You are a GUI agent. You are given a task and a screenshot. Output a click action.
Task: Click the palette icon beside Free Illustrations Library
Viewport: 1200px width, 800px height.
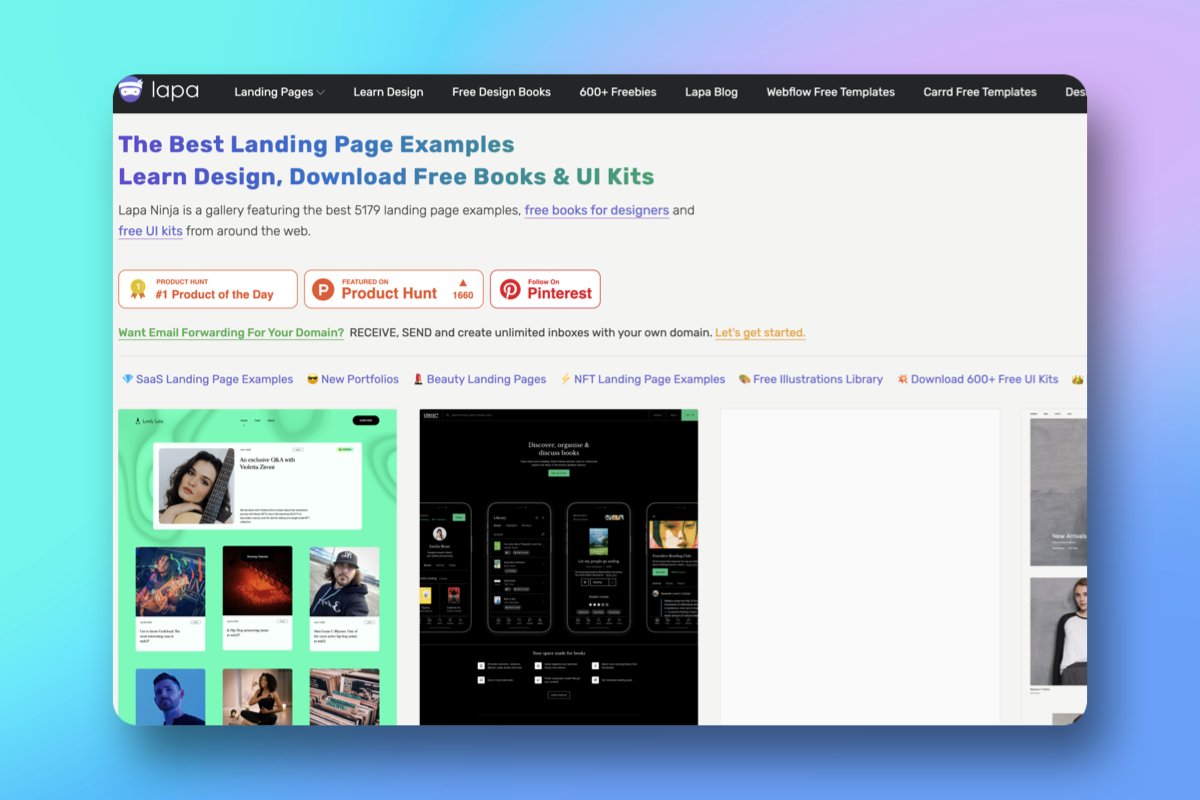[744, 380]
